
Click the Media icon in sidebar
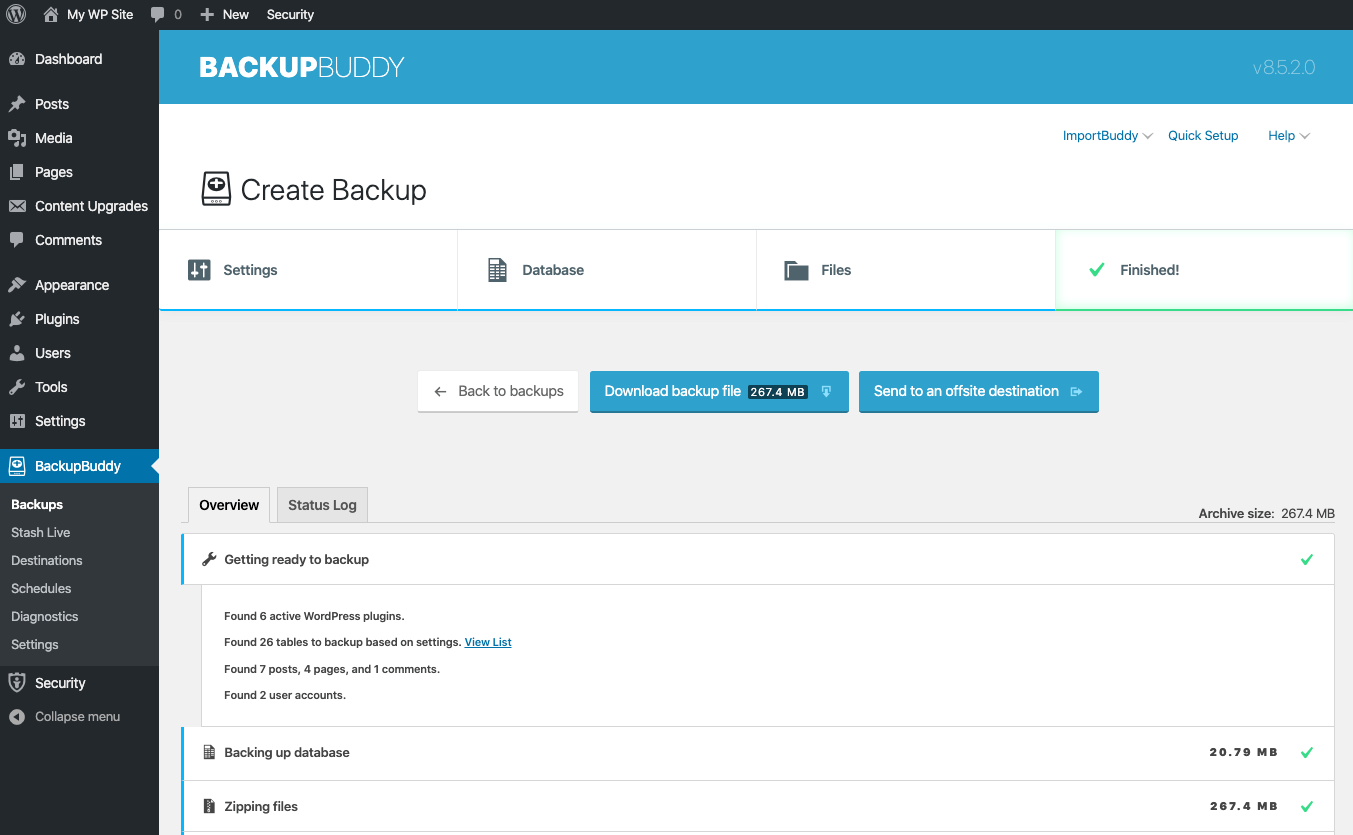coord(17,138)
